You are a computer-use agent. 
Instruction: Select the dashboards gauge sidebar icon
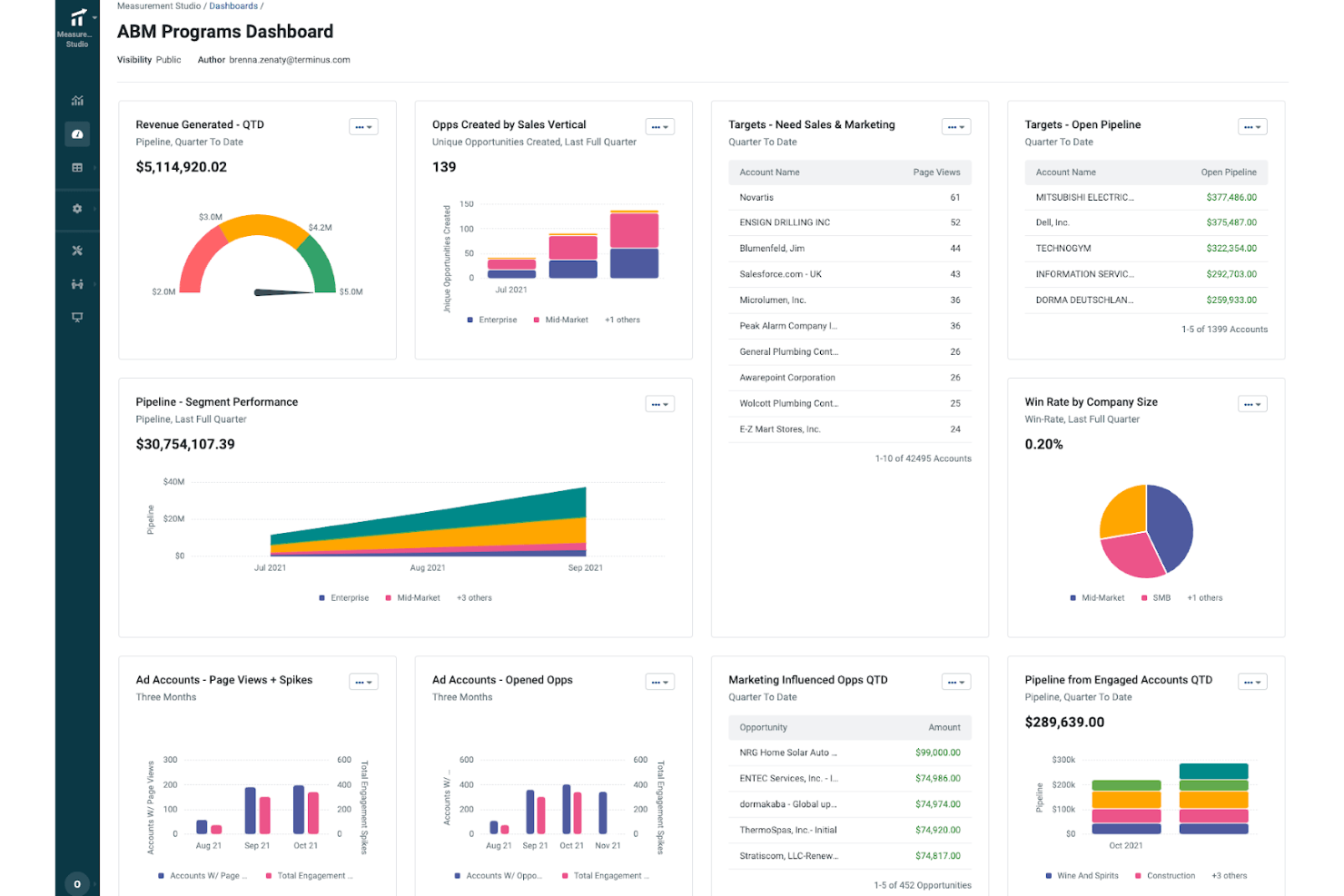point(77,134)
